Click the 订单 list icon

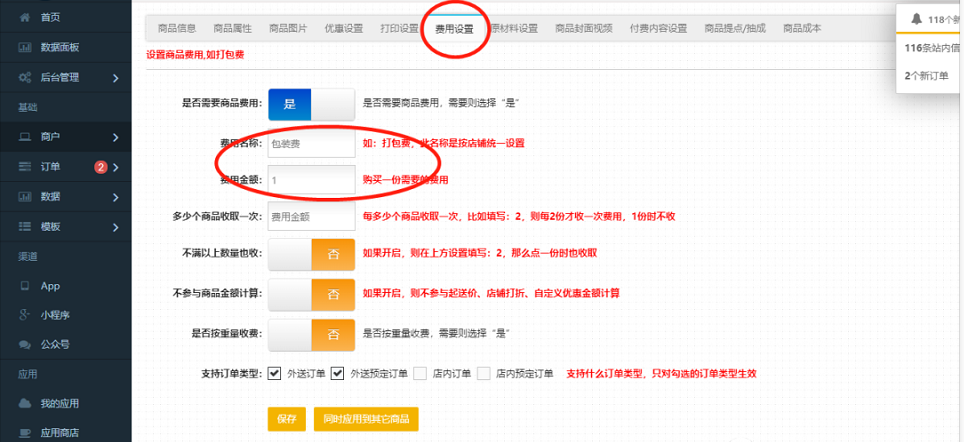coord(25,167)
